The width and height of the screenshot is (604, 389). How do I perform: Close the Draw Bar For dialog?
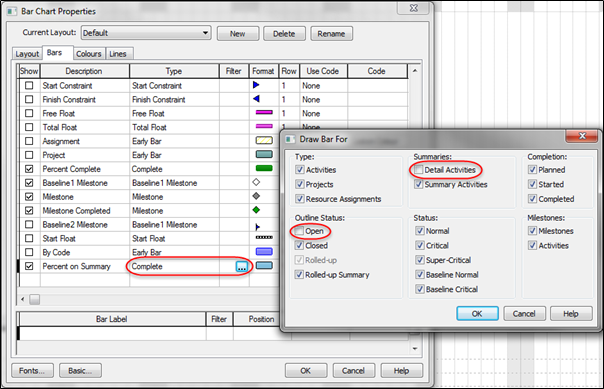click(x=582, y=136)
